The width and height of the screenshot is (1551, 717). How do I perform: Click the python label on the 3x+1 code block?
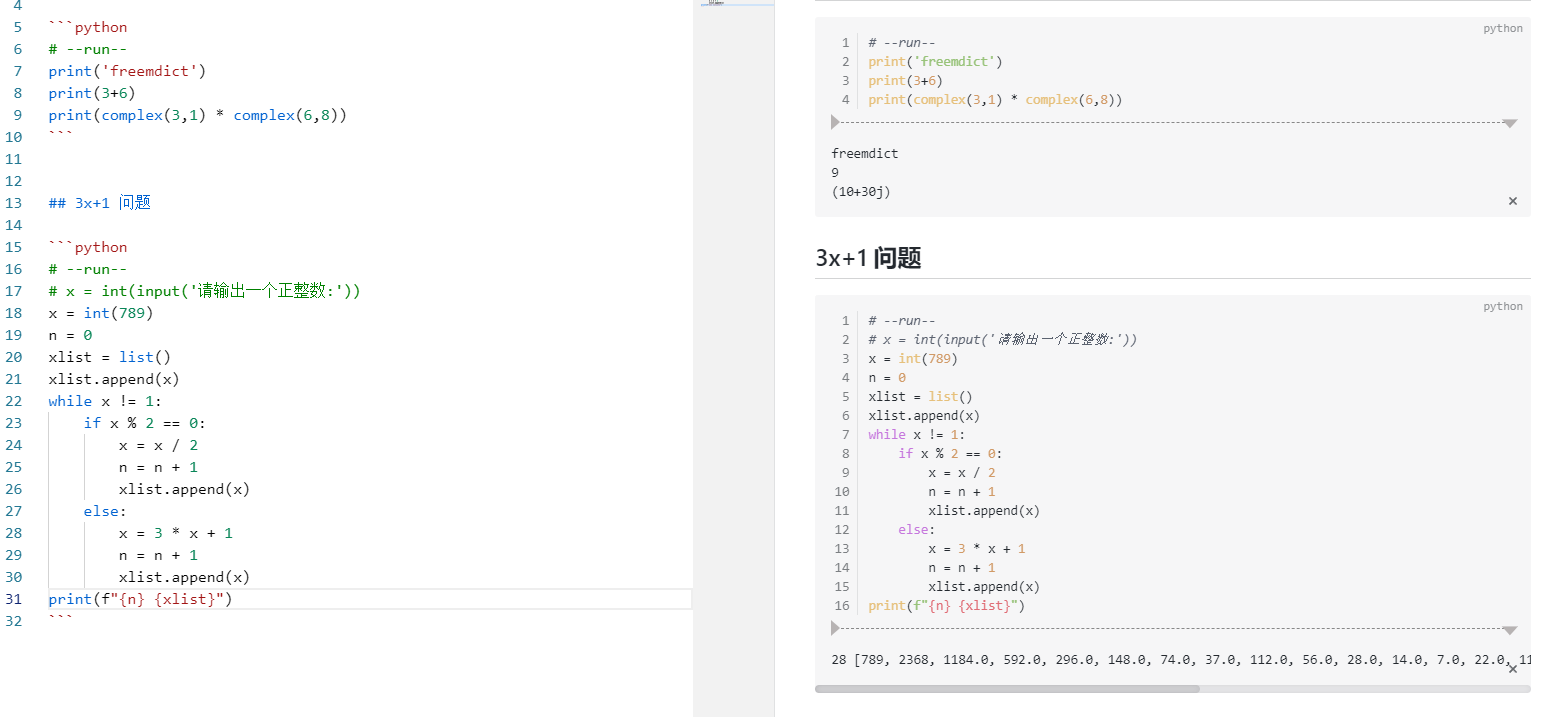pyautogui.click(x=1502, y=306)
